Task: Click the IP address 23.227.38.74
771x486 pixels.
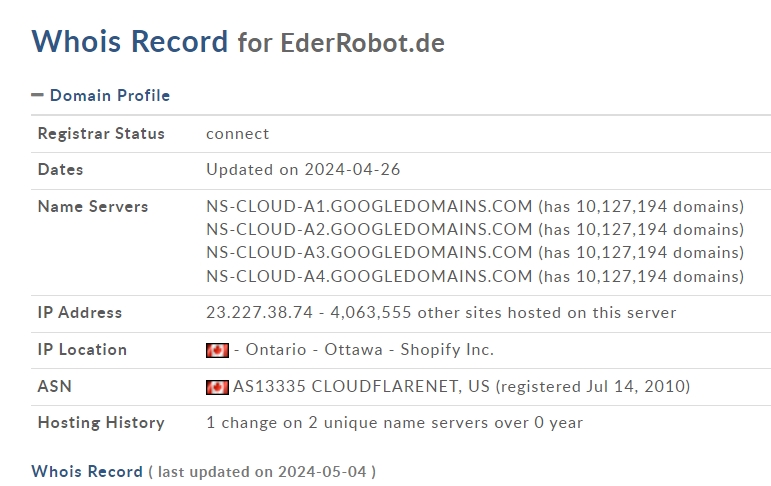Action: (259, 312)
